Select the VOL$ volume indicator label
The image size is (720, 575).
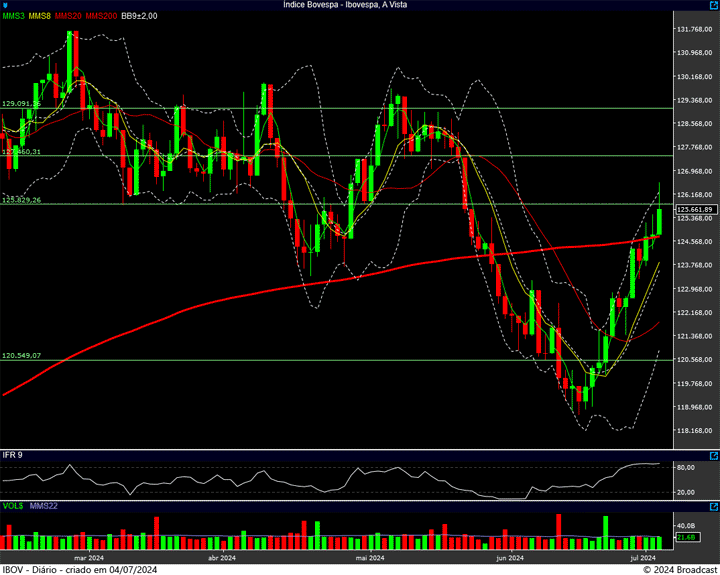(12, 507)
